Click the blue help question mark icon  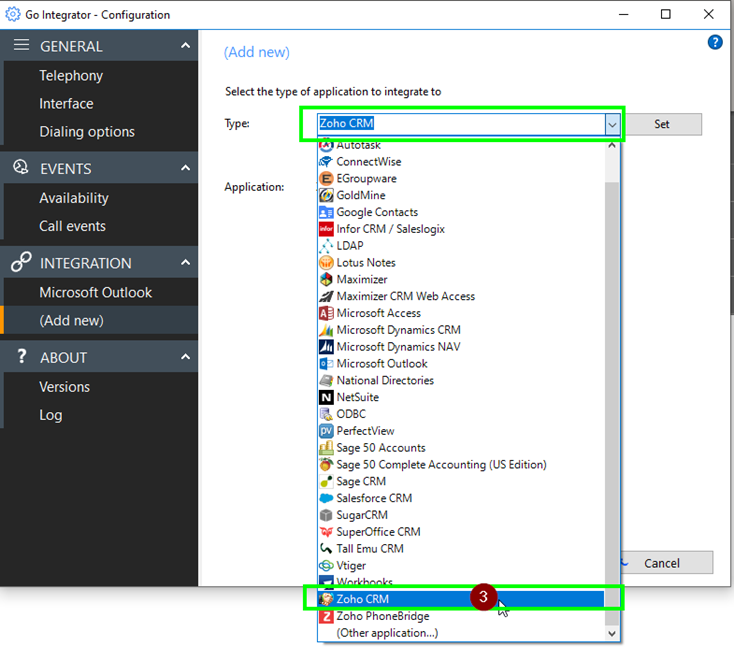715,42
